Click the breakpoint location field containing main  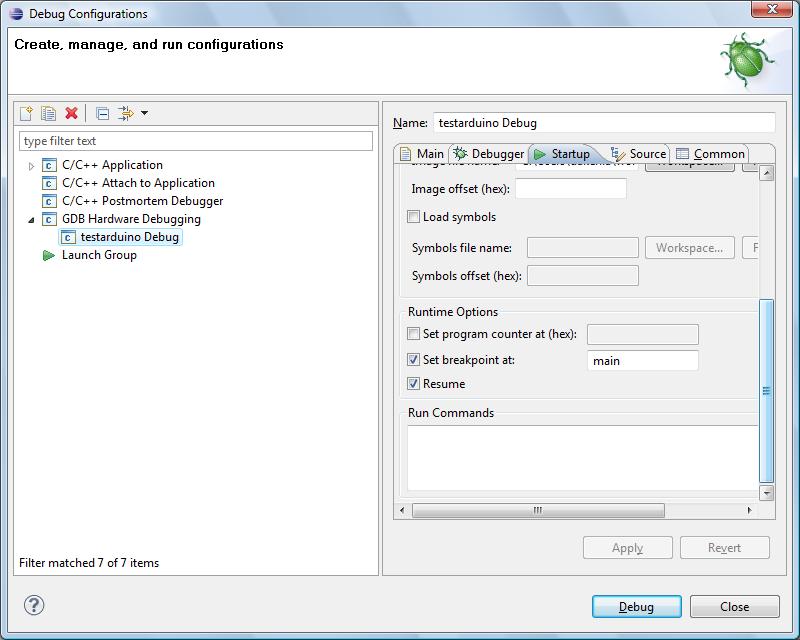(642, 361)
